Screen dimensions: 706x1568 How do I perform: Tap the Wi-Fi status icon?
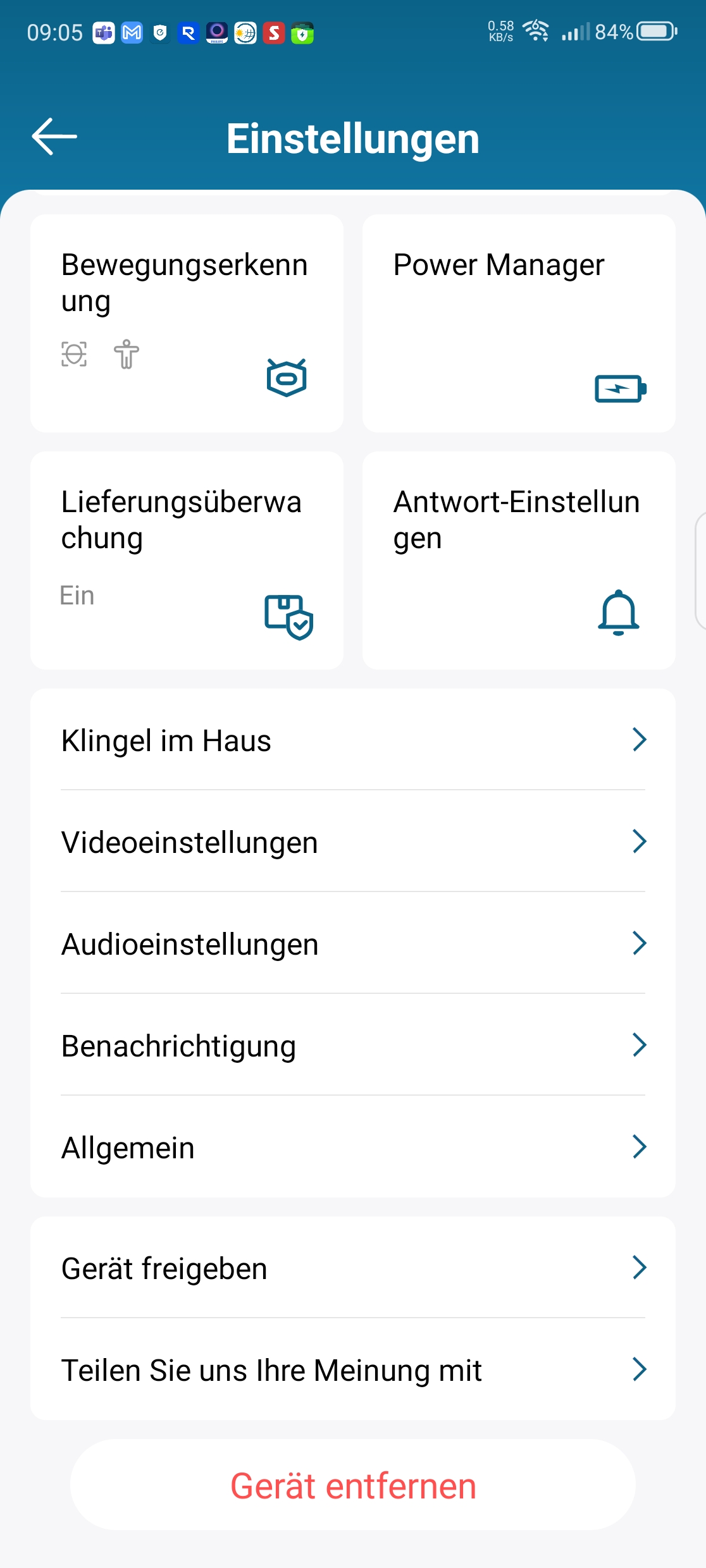(536, 31)
